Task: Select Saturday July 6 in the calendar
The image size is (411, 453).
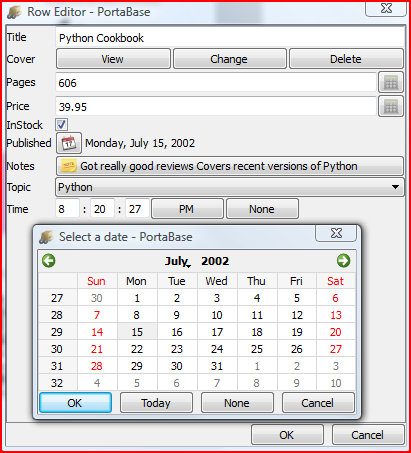Action: pos(336,298)
